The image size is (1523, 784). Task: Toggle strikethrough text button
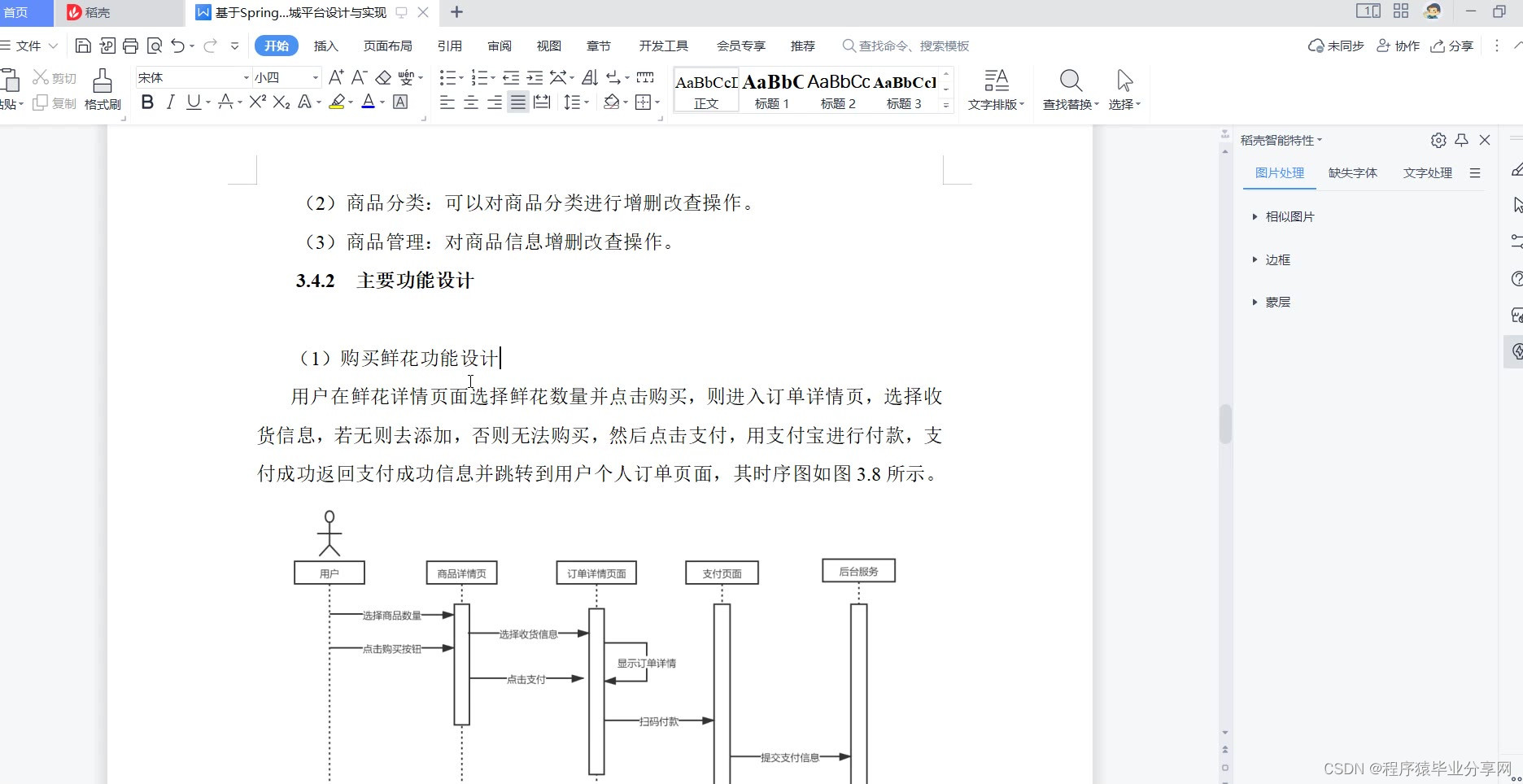click(x=226, y=102)
